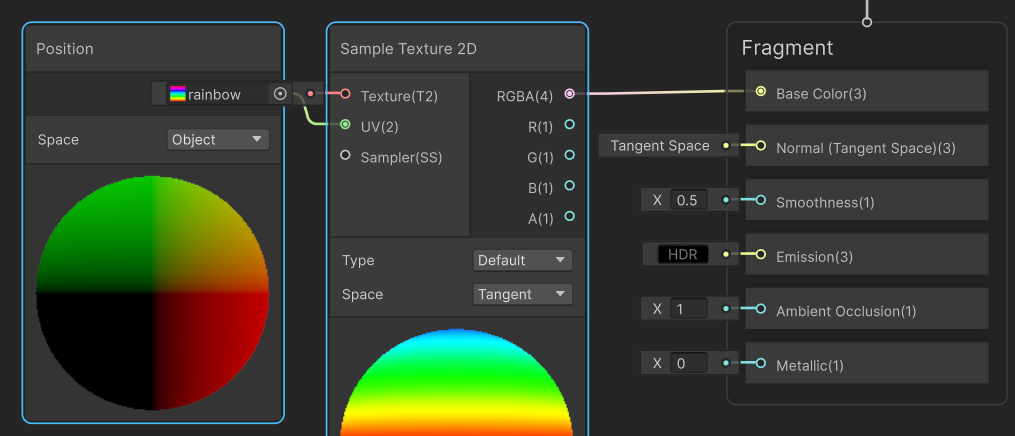Open the Position node Space dropdown
The image size is (1015, 436).
[x=218, y=139]
